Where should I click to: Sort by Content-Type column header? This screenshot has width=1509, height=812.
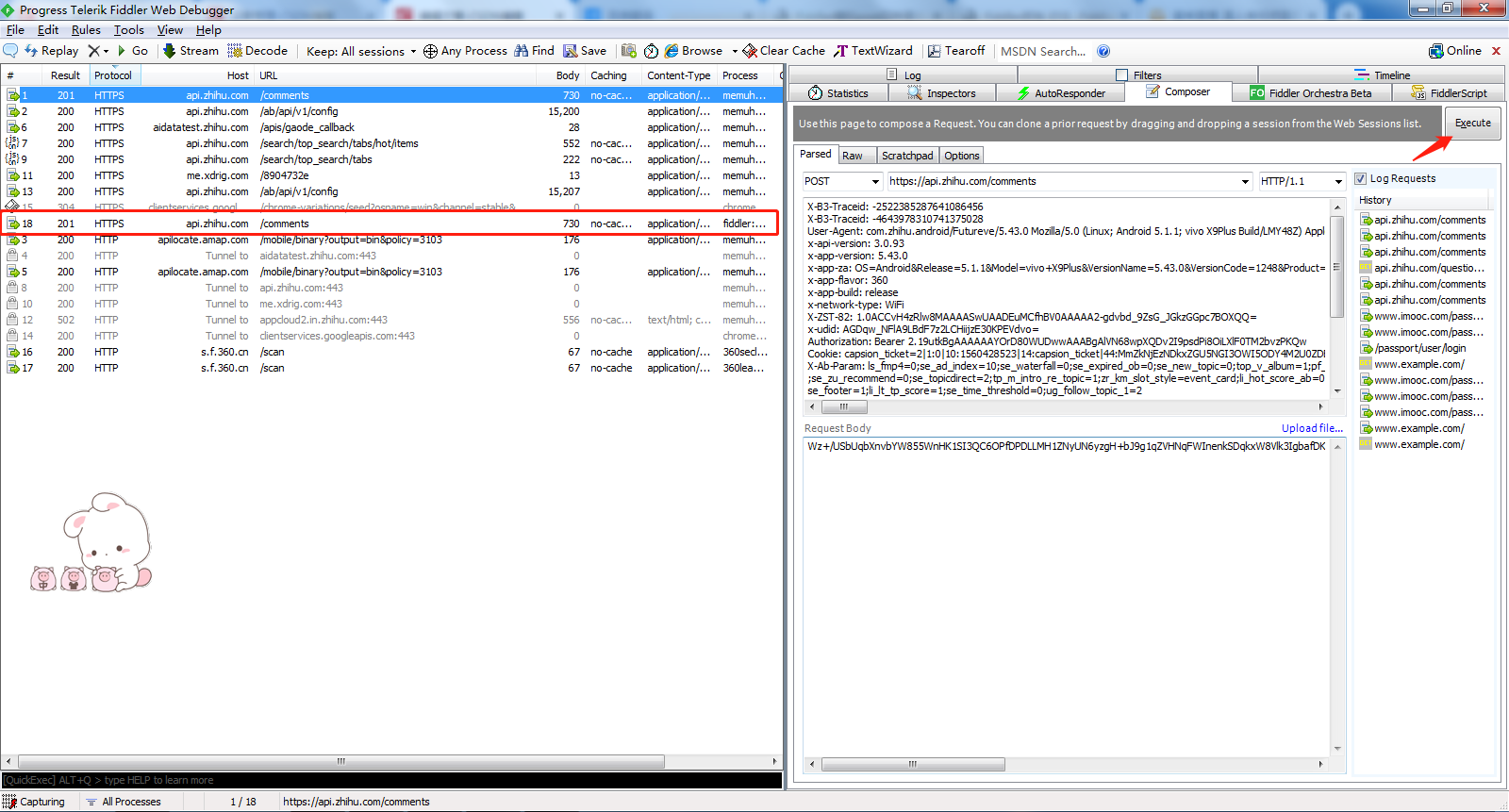(x=678, y=75)
